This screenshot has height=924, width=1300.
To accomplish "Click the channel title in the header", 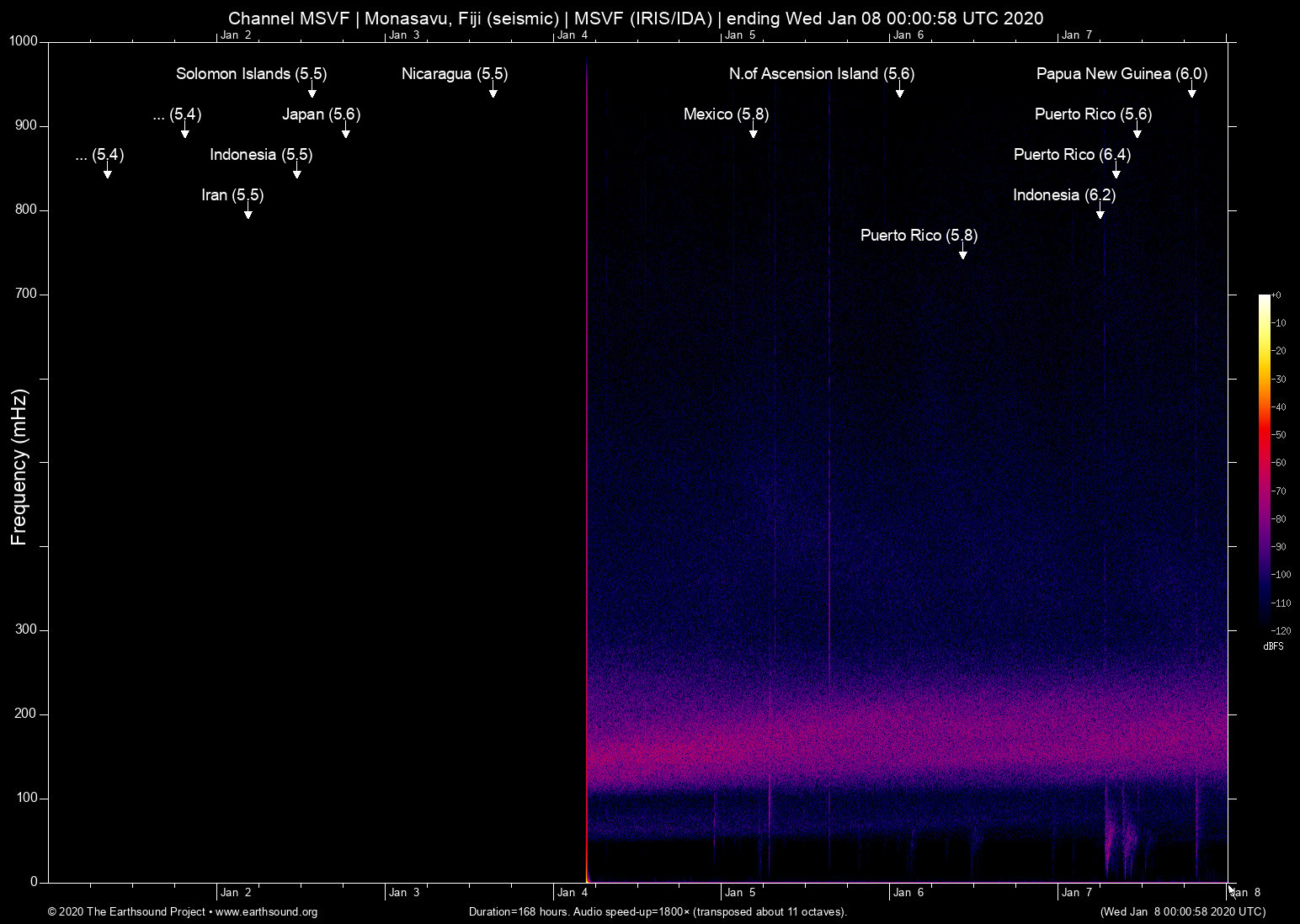I will tap(635, 18).
